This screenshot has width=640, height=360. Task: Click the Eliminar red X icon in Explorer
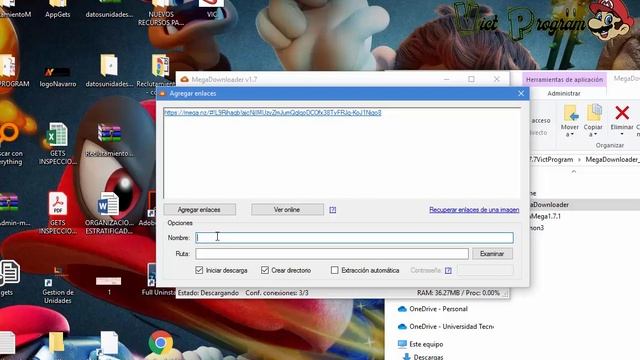point(622,113)
